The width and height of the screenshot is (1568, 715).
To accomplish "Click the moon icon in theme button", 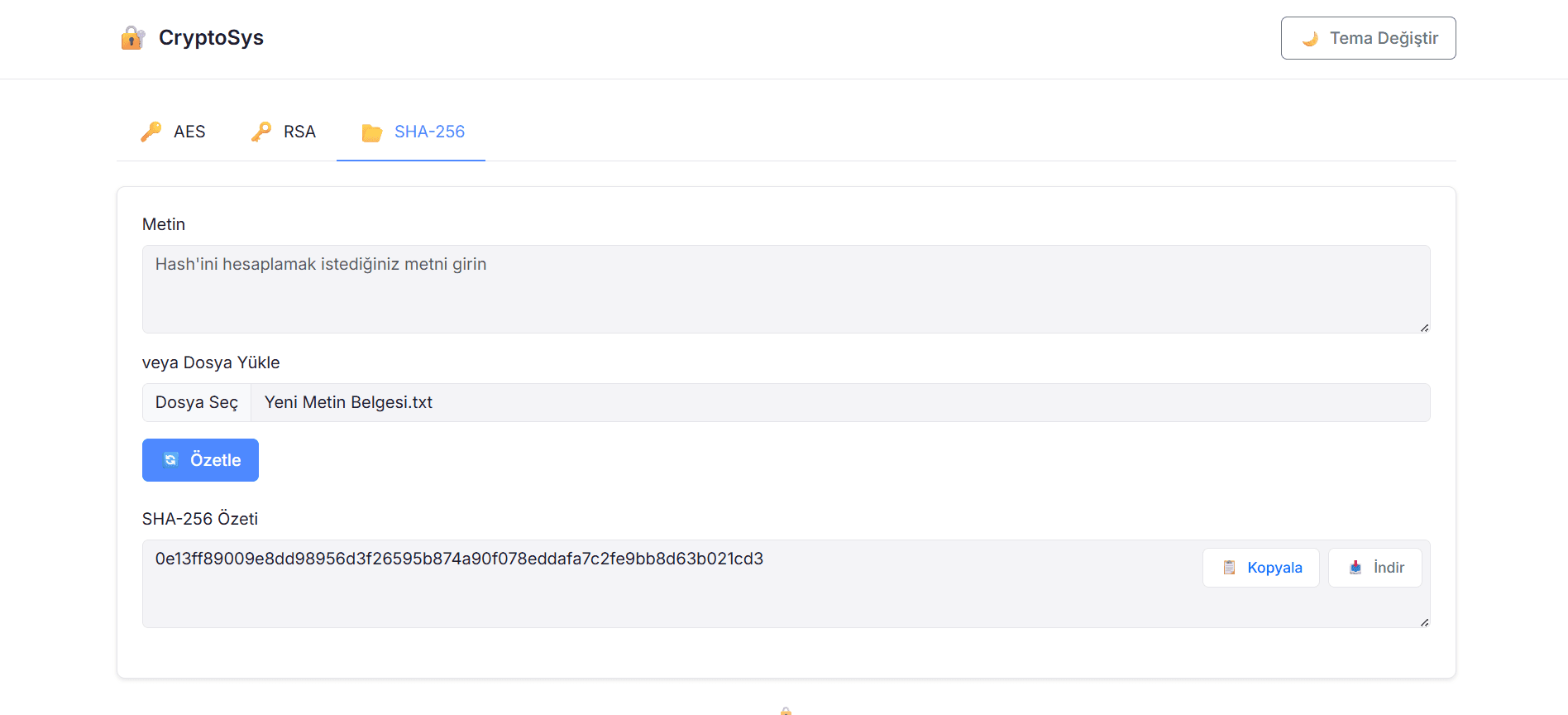I will point(1309,39).
